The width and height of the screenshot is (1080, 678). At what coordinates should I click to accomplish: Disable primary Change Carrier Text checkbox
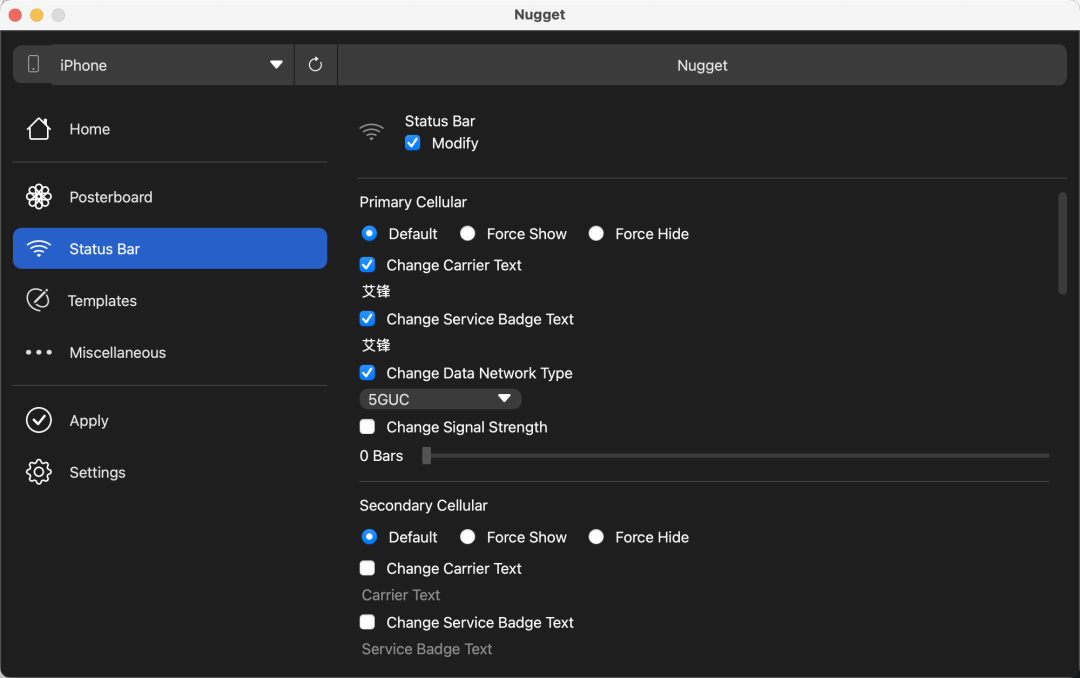(367, 265)
